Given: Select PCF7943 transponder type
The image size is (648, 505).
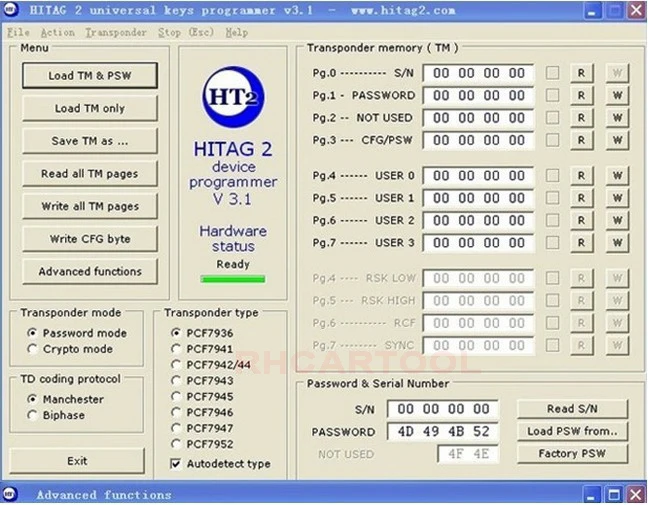Looking at the screenshot, I should pos(176,380).
